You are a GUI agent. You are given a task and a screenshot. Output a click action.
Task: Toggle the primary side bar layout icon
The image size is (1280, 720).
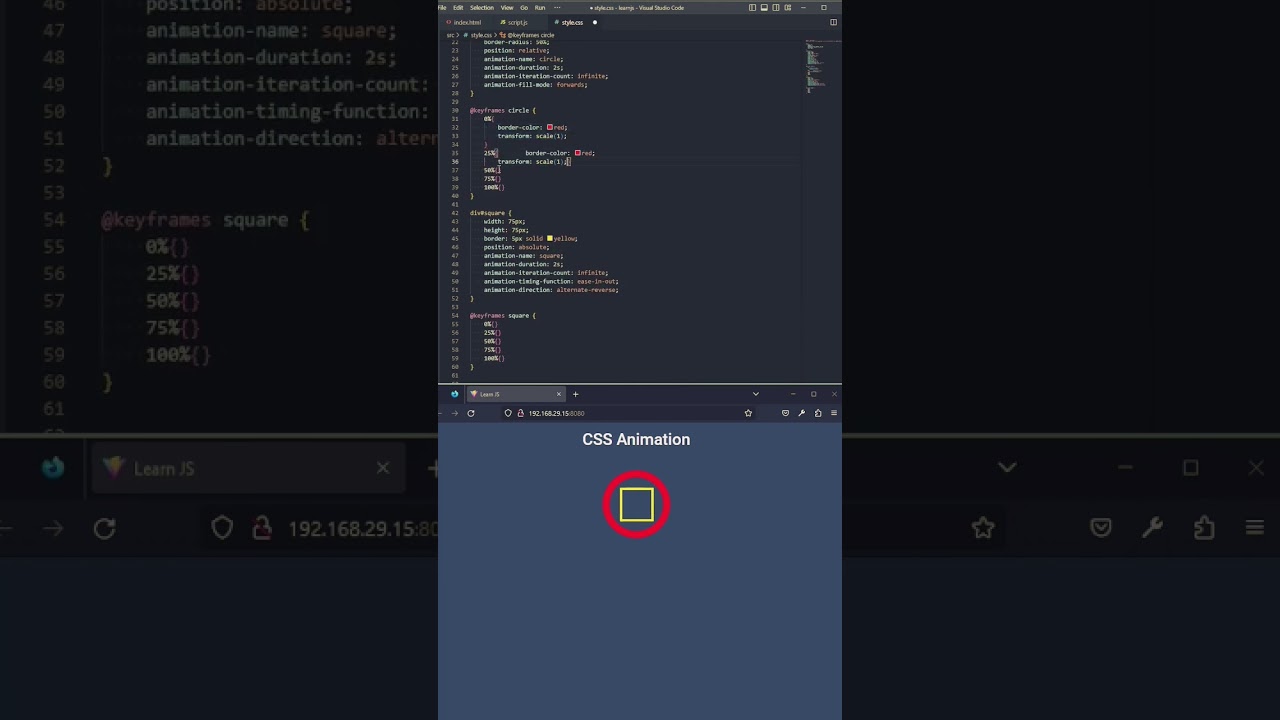[x=753, y=8]
